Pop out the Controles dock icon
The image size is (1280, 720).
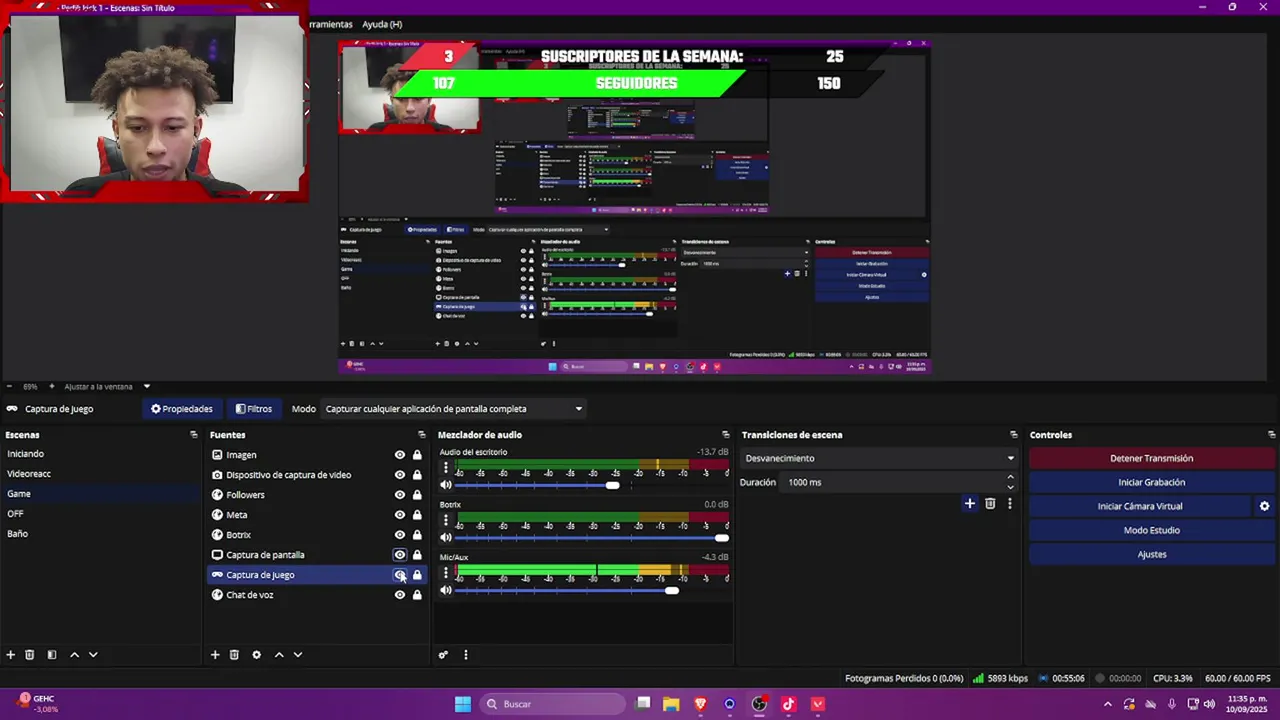(1272, 435)
